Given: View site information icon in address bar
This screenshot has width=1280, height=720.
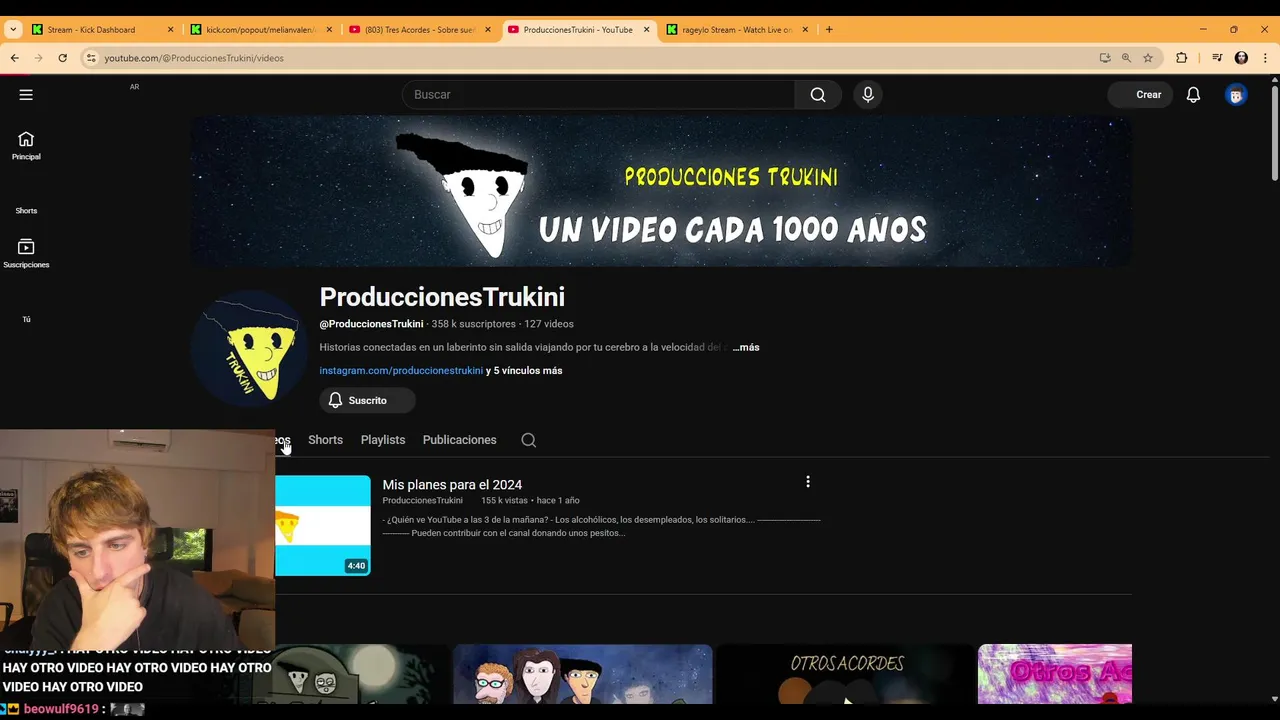Looking at the screenshot, I should [91, 58].
